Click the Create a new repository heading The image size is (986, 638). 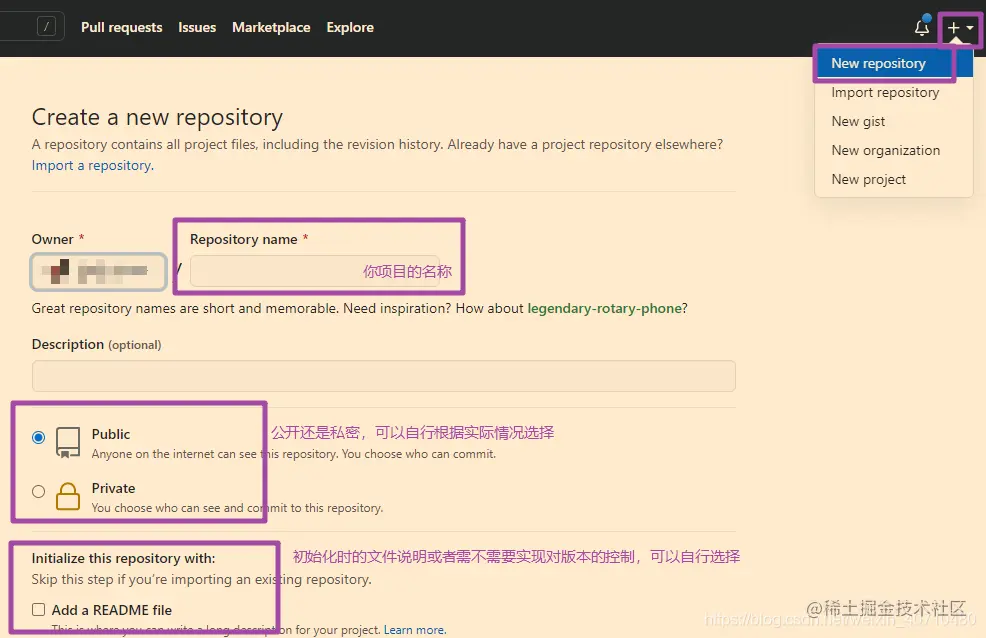(157, 118)
